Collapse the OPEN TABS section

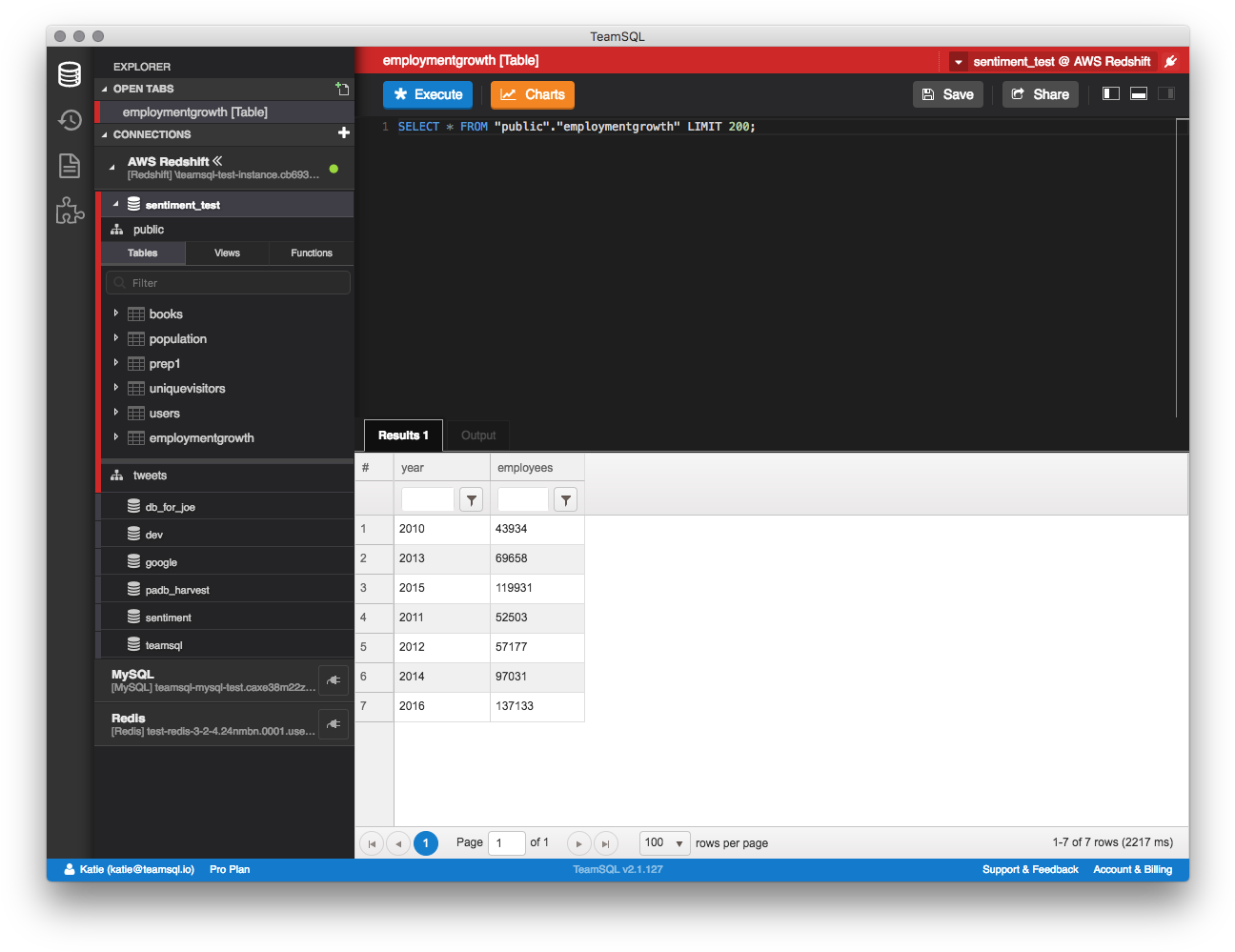click(105, 89)
